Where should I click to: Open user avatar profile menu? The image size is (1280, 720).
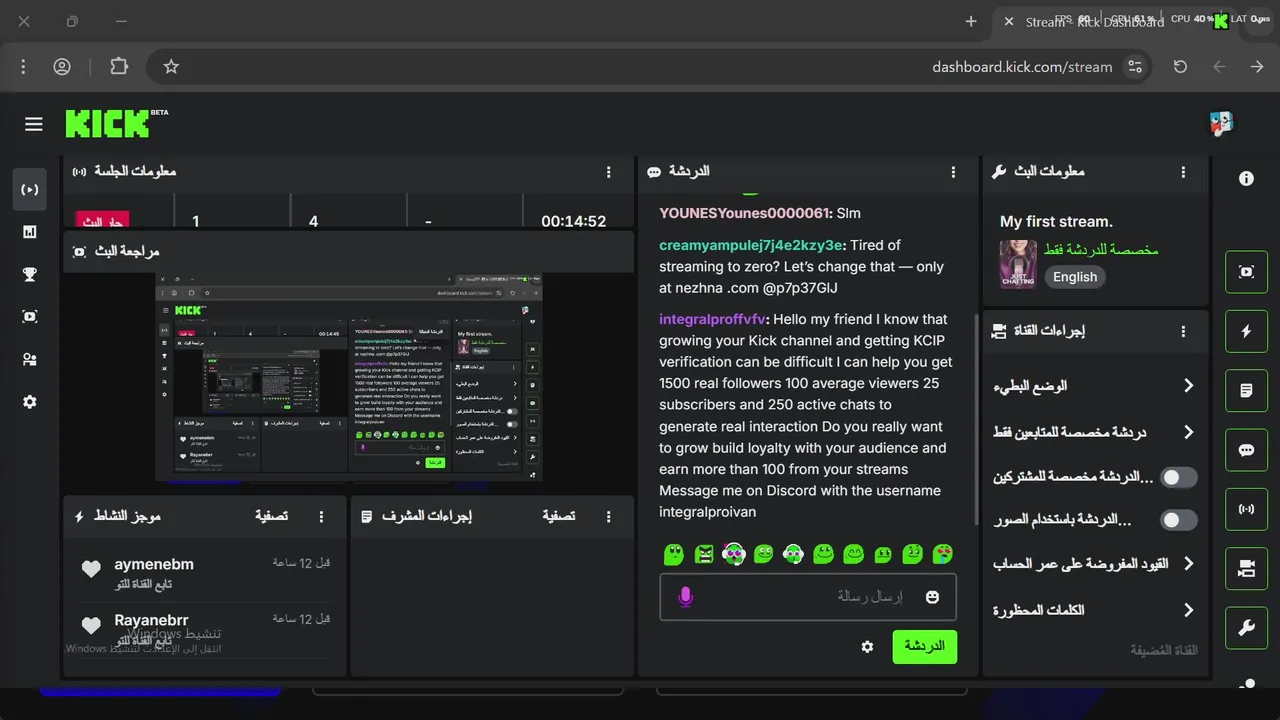[x=1221, y=124]
